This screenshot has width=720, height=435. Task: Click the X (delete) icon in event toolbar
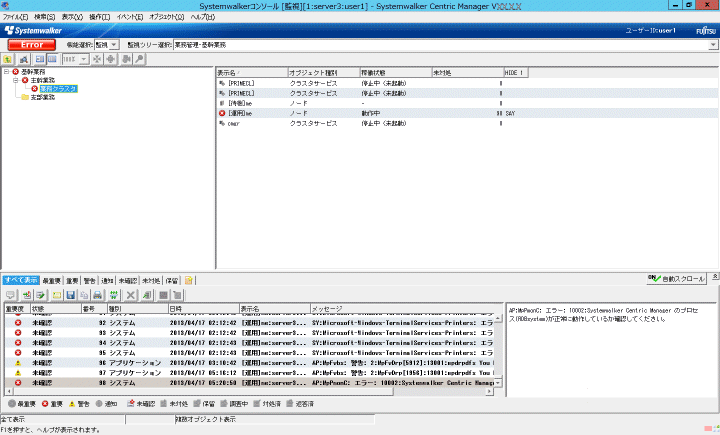(131, 296)
